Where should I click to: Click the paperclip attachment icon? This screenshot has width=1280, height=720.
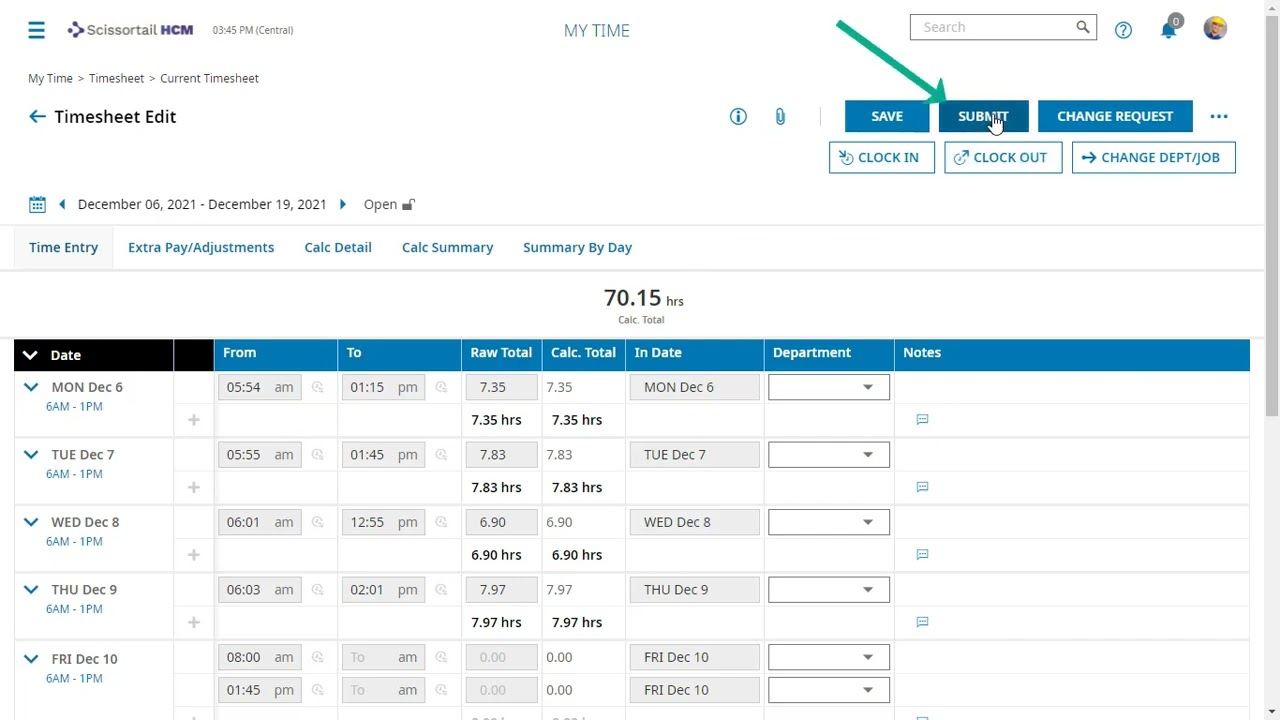pos(780,116)
